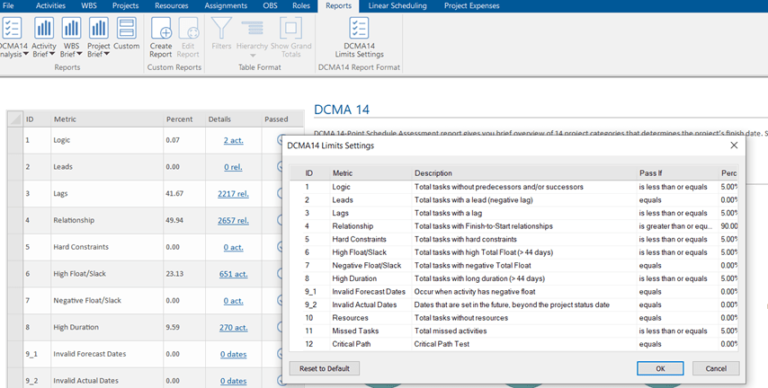The width and height of the screenshot is (768, 388).
Task: Open '0 dates' link for Invalid Forecast Dates
Action: coord(233,354)
